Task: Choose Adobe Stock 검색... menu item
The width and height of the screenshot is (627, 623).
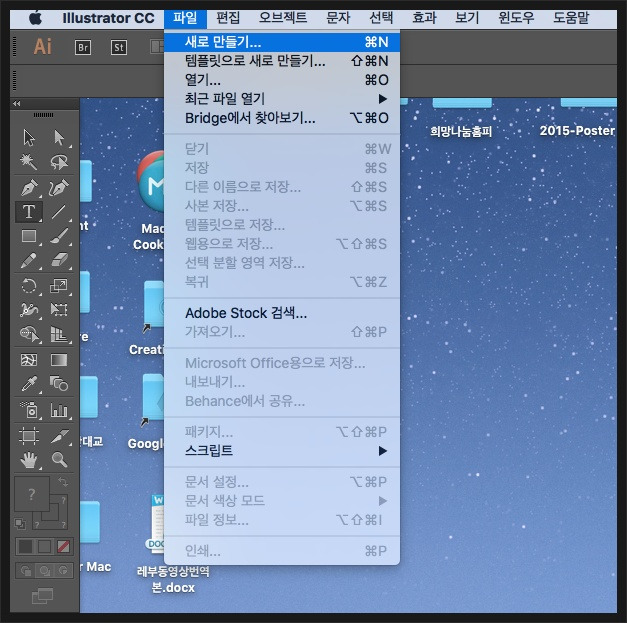Action: [282, 313]
